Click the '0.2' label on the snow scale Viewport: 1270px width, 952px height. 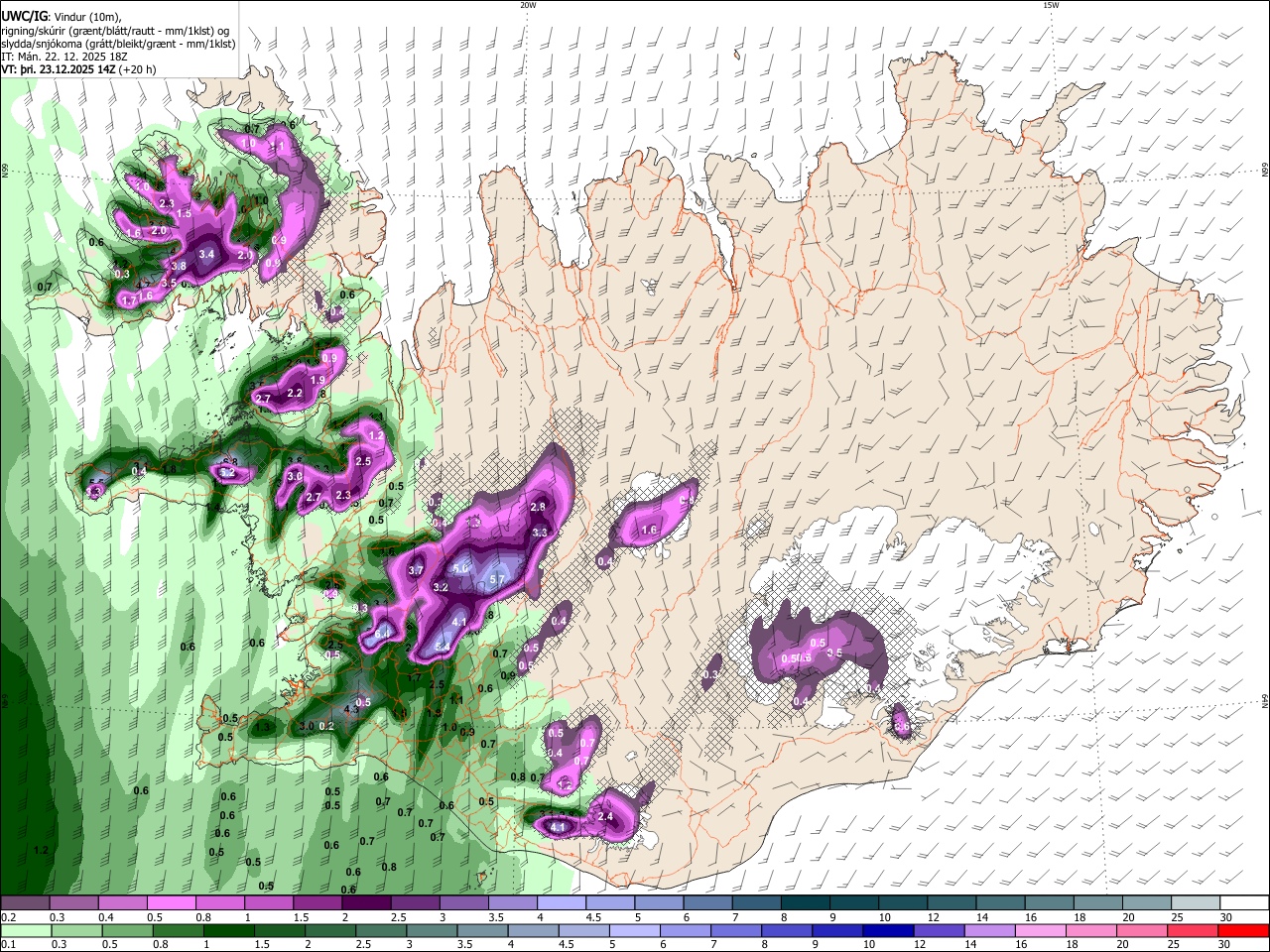tap(7, 917)
